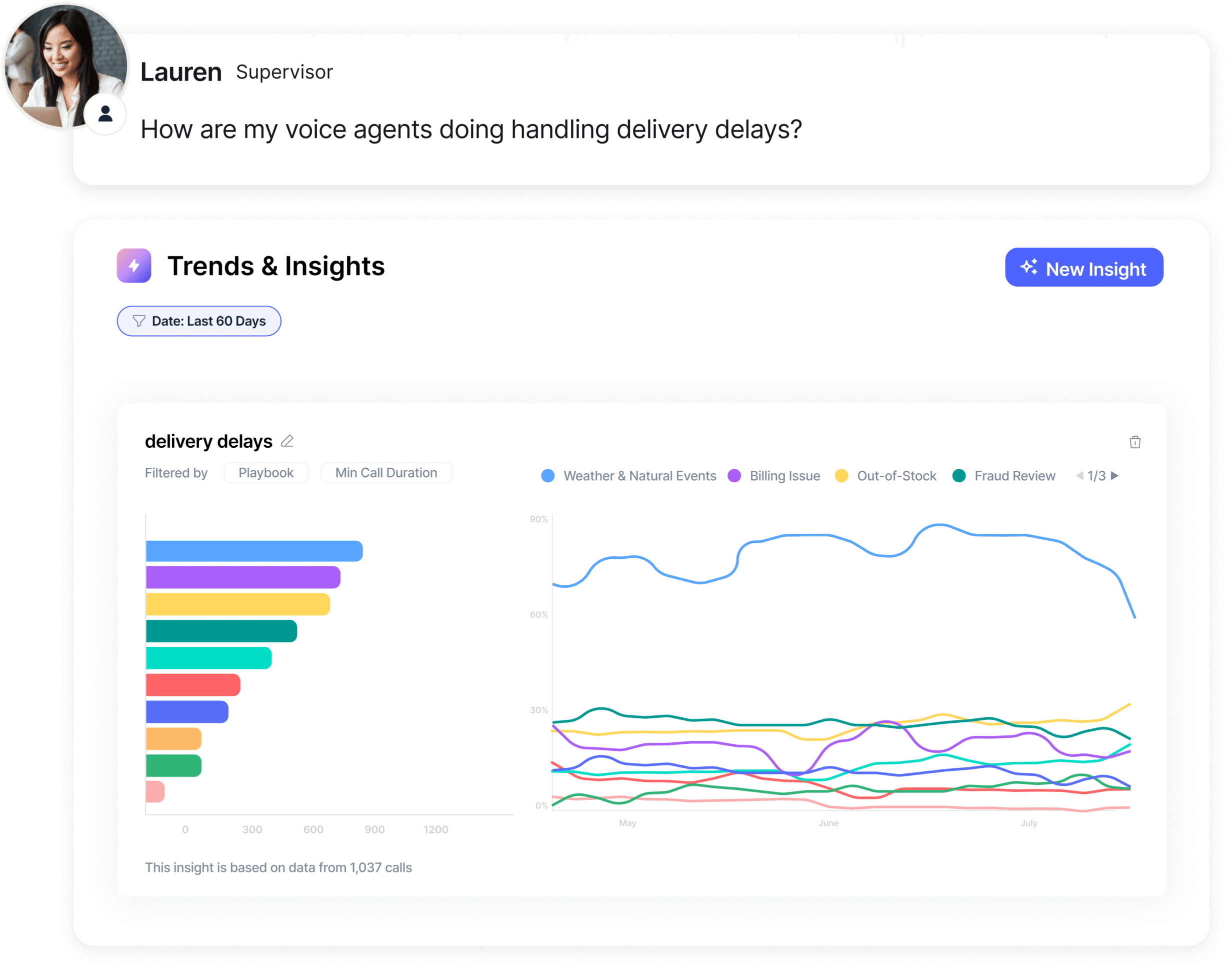The image size is (1232, 972).
Task: Click the back arrow beside 1/3 pagination
Action: click(1079, 476)
